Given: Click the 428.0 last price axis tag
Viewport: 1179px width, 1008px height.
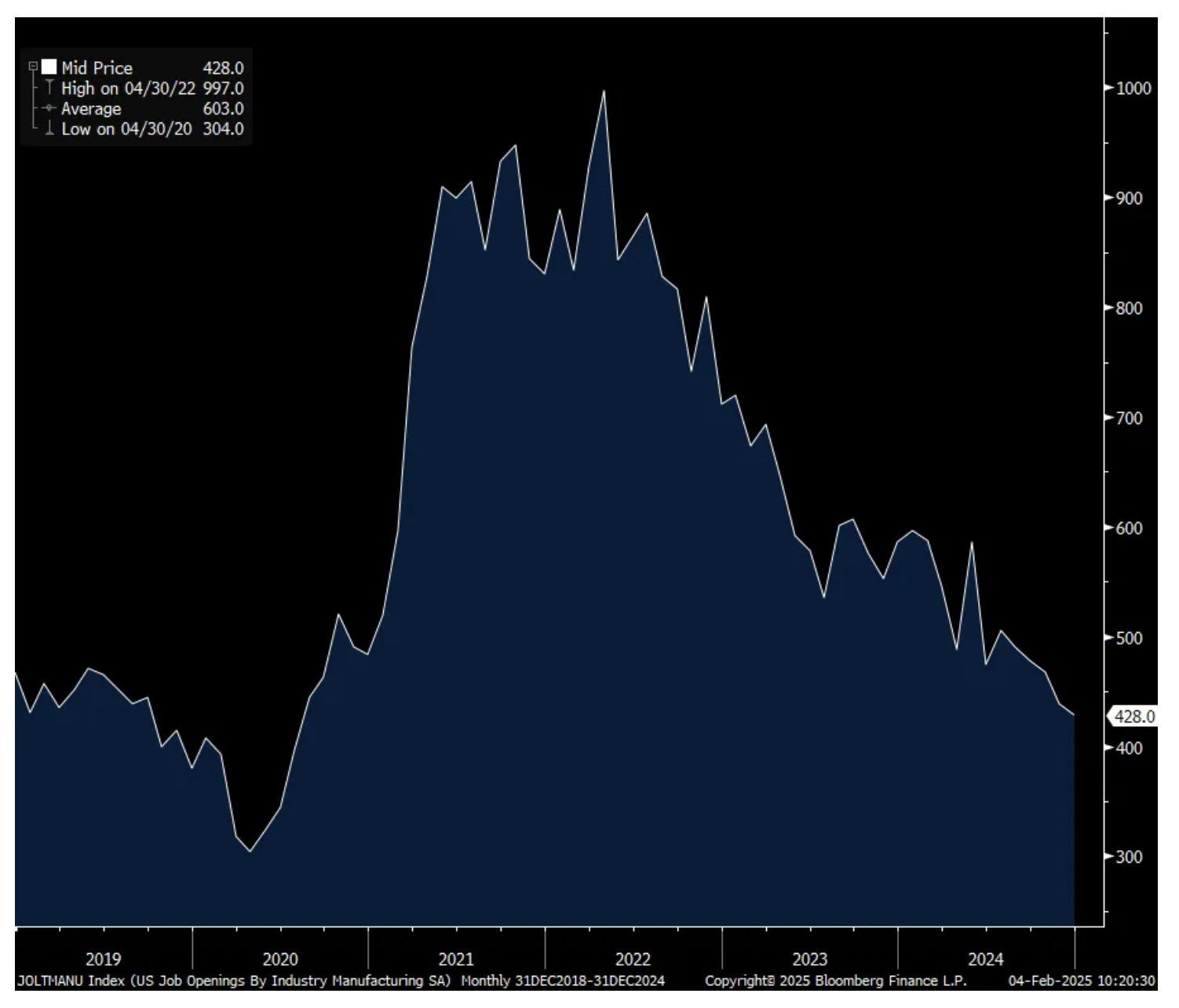Looking at the screenshot, I should [x=1133, y=716].
